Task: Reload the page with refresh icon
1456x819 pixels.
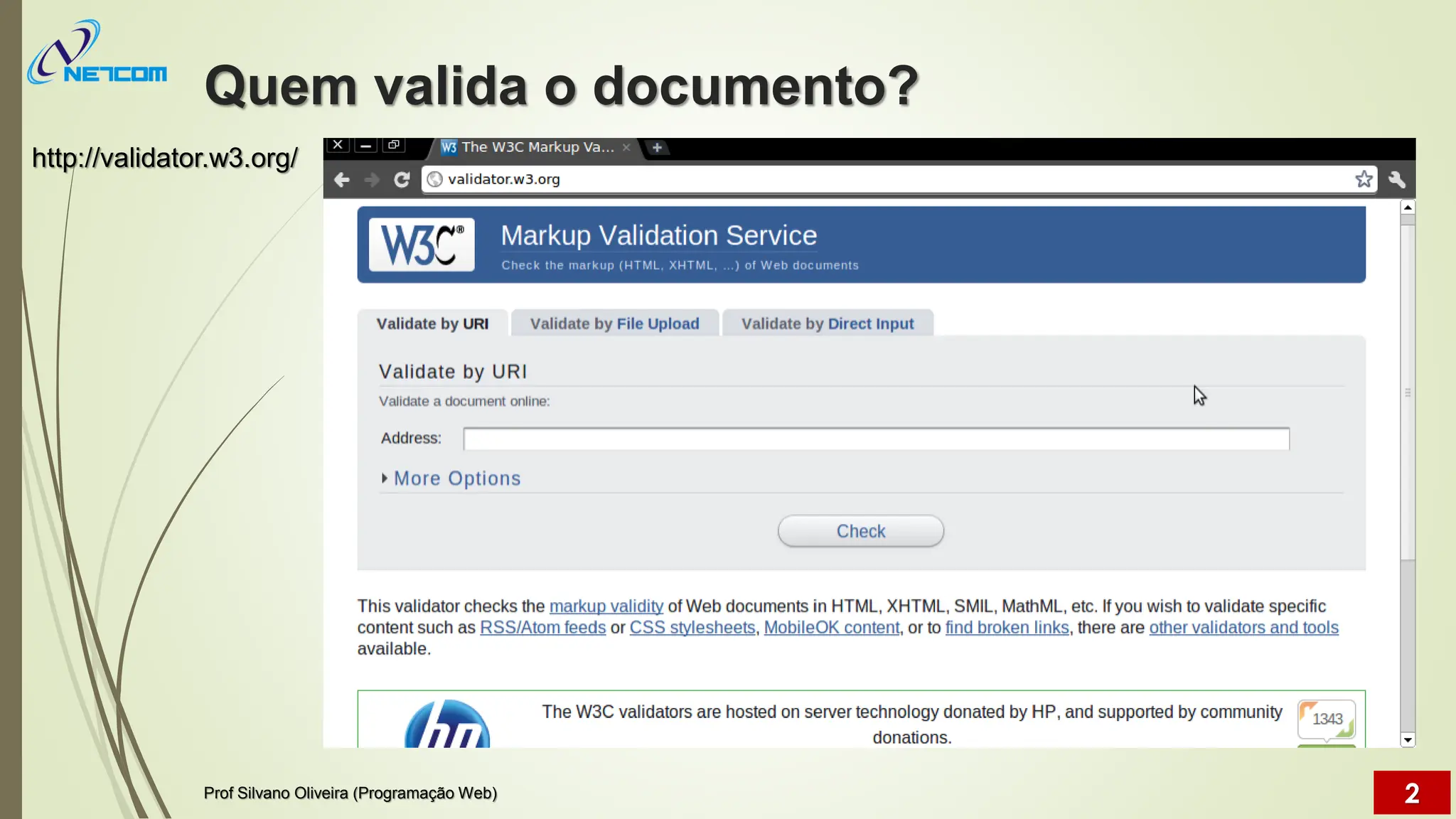Action: click(x=402, y=180)
